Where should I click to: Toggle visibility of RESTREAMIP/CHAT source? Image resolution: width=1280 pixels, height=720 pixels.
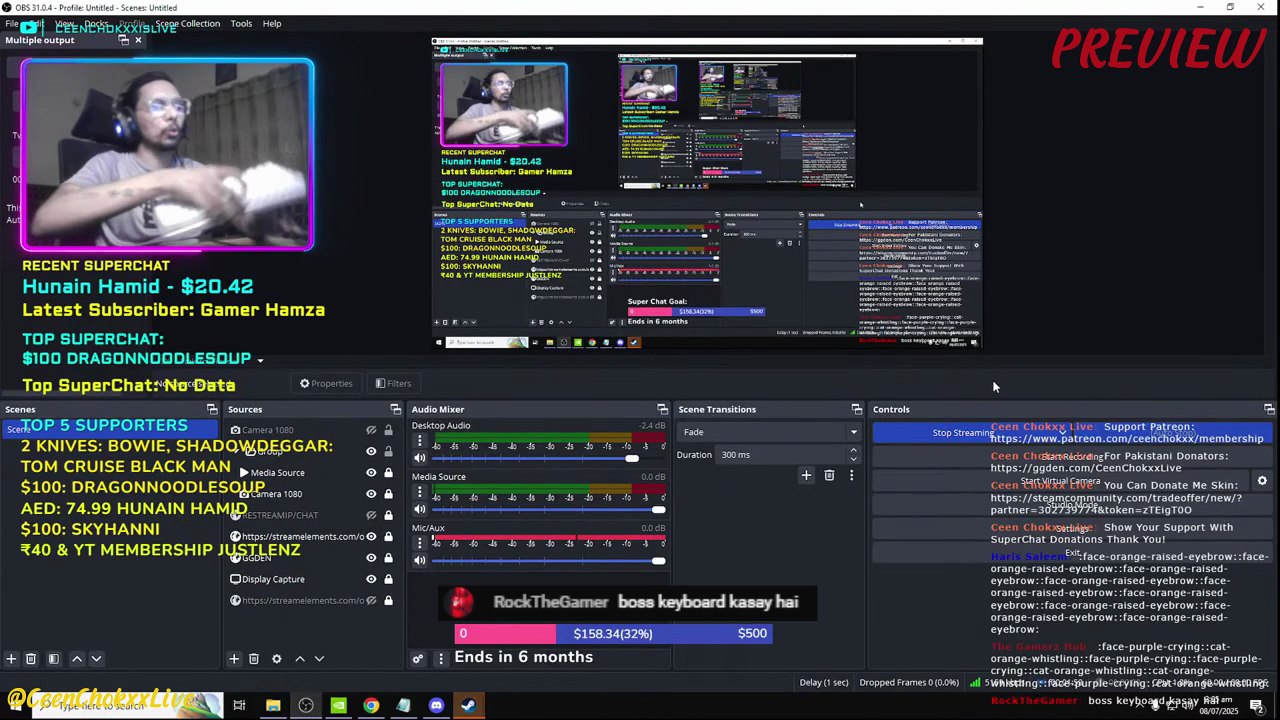(371, 515)
